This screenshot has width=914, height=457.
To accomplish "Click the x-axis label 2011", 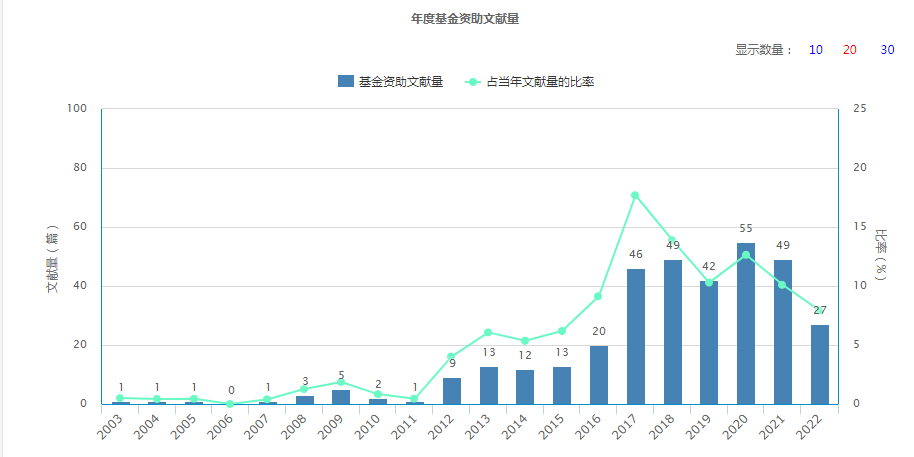I will click(x=405, y=427).
